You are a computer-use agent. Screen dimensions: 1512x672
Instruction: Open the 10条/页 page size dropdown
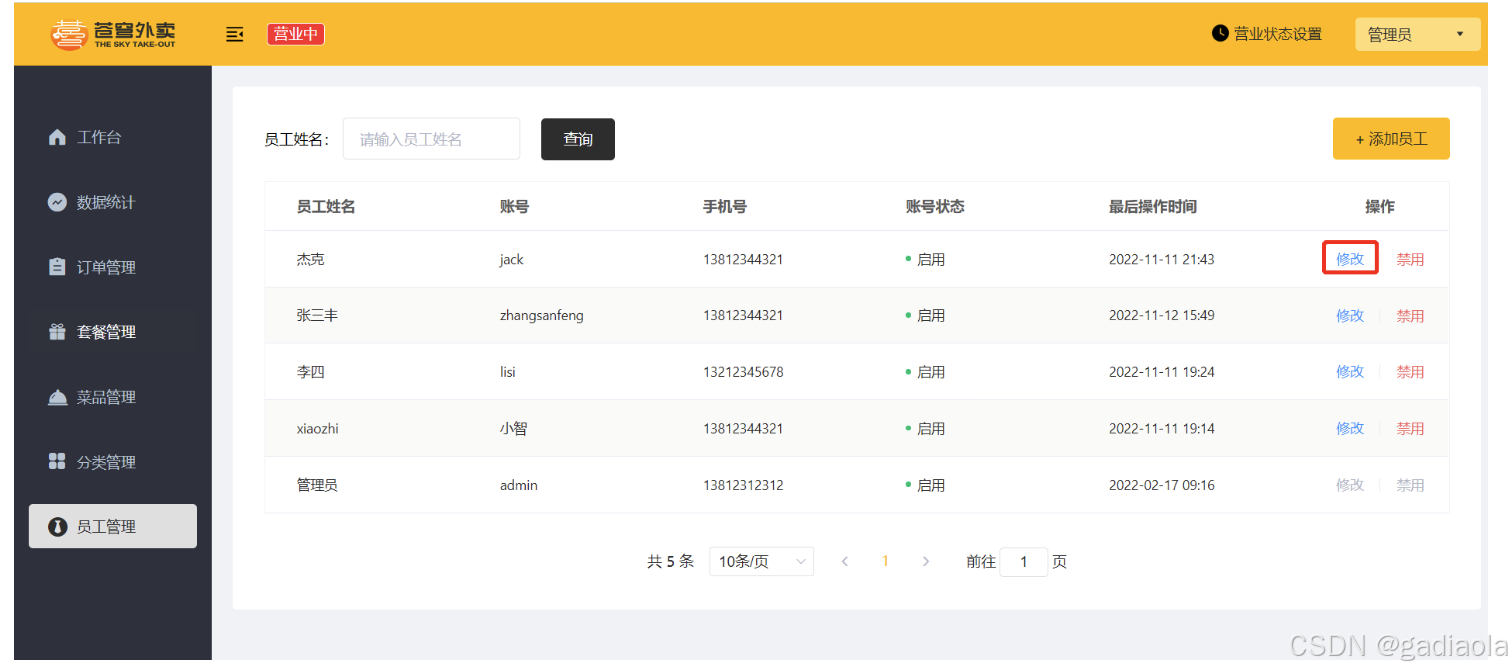pos(761,562)
